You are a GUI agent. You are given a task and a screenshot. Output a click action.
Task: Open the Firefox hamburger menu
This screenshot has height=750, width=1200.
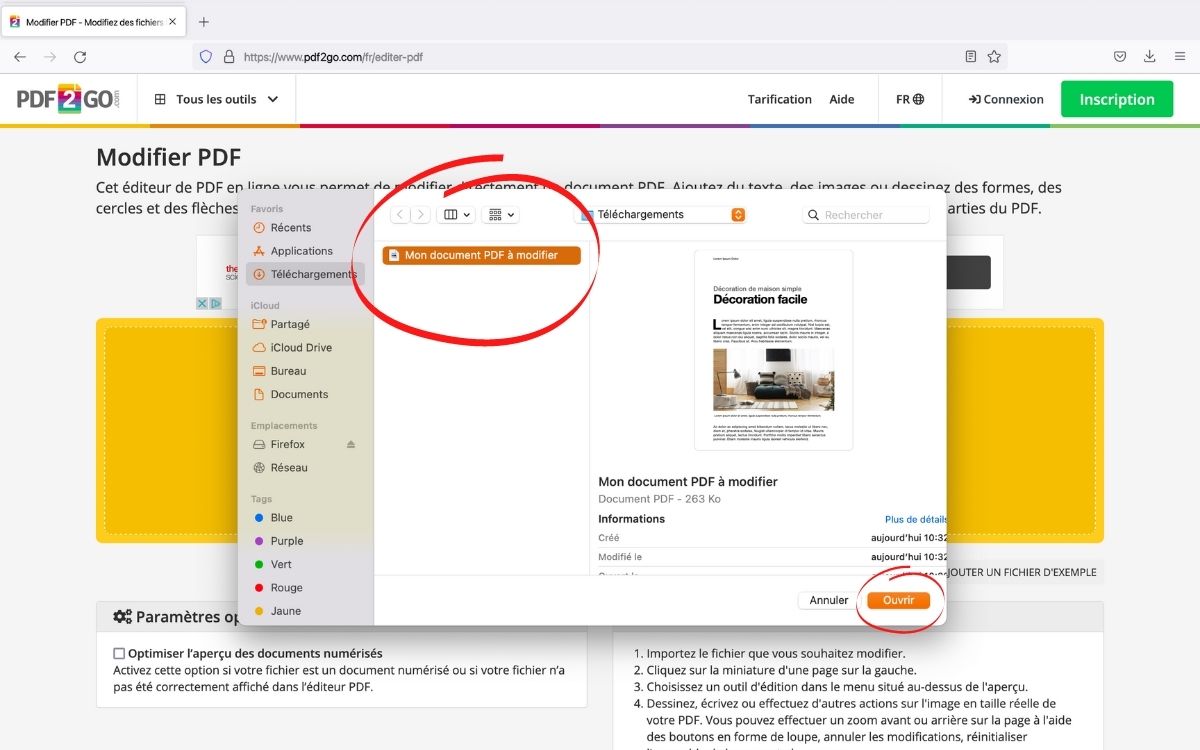pyautogui.click(x=1180, y=57)
